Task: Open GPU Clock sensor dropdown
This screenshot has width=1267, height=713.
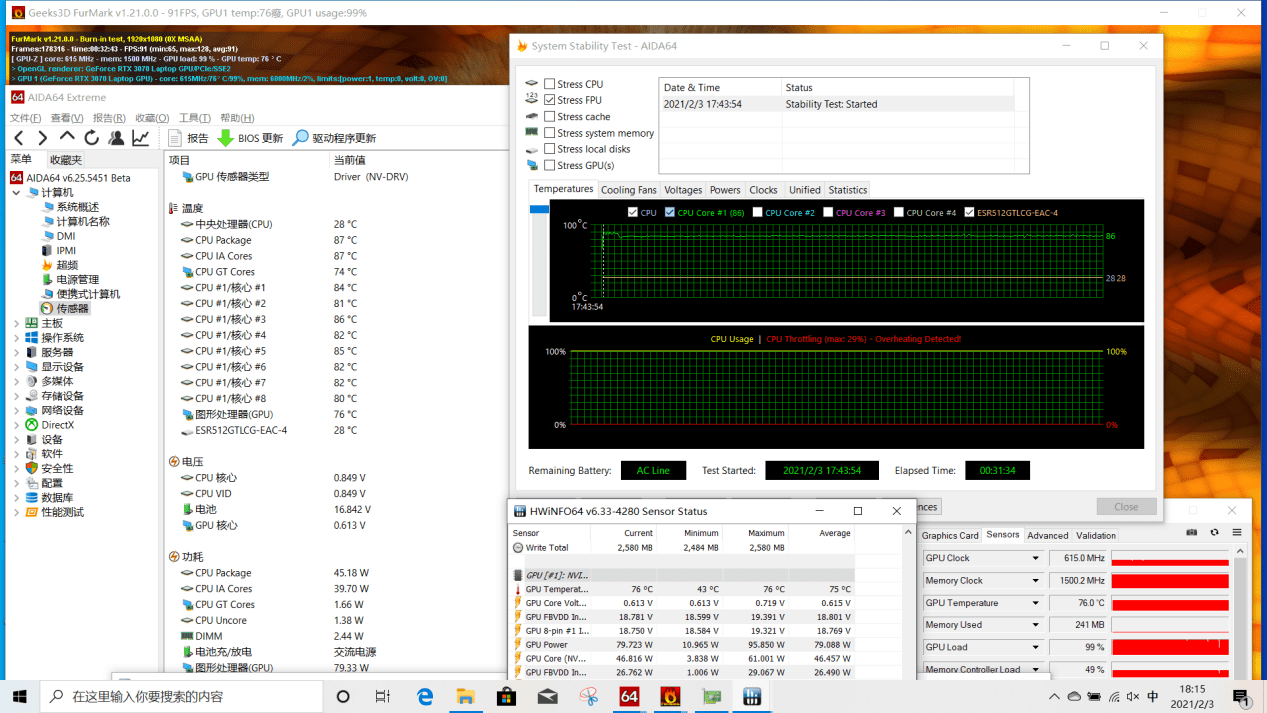Action: click(x=1036, y=558)
